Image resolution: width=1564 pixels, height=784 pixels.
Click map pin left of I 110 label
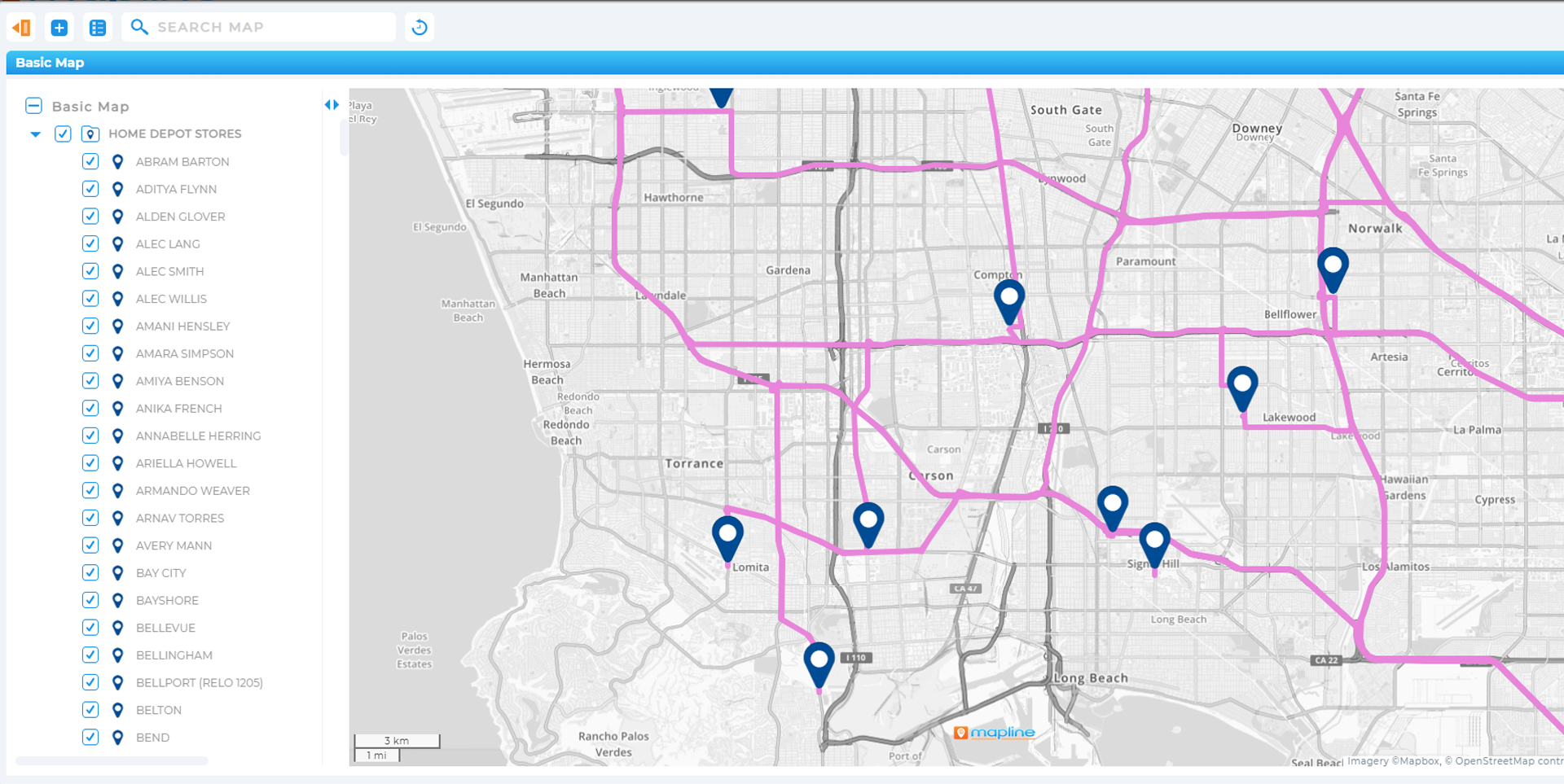click(819, 664)
